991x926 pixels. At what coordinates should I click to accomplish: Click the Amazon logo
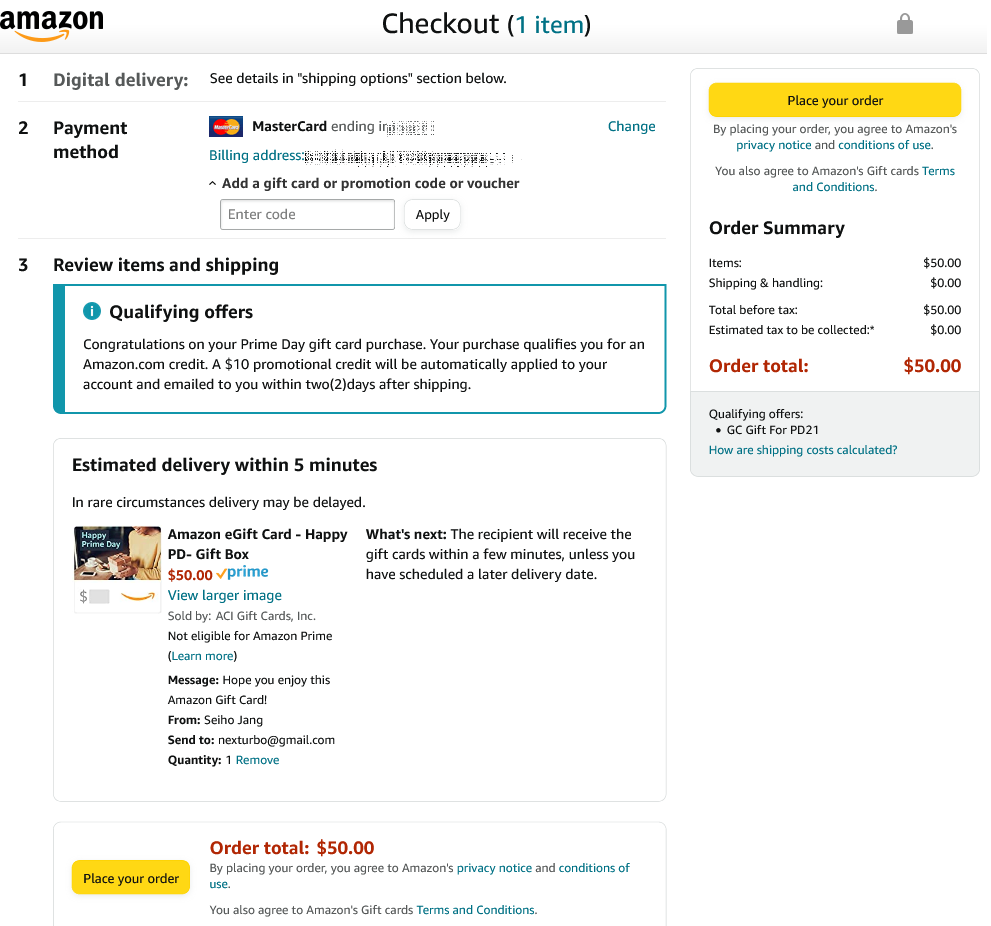(x=52, y=25)
